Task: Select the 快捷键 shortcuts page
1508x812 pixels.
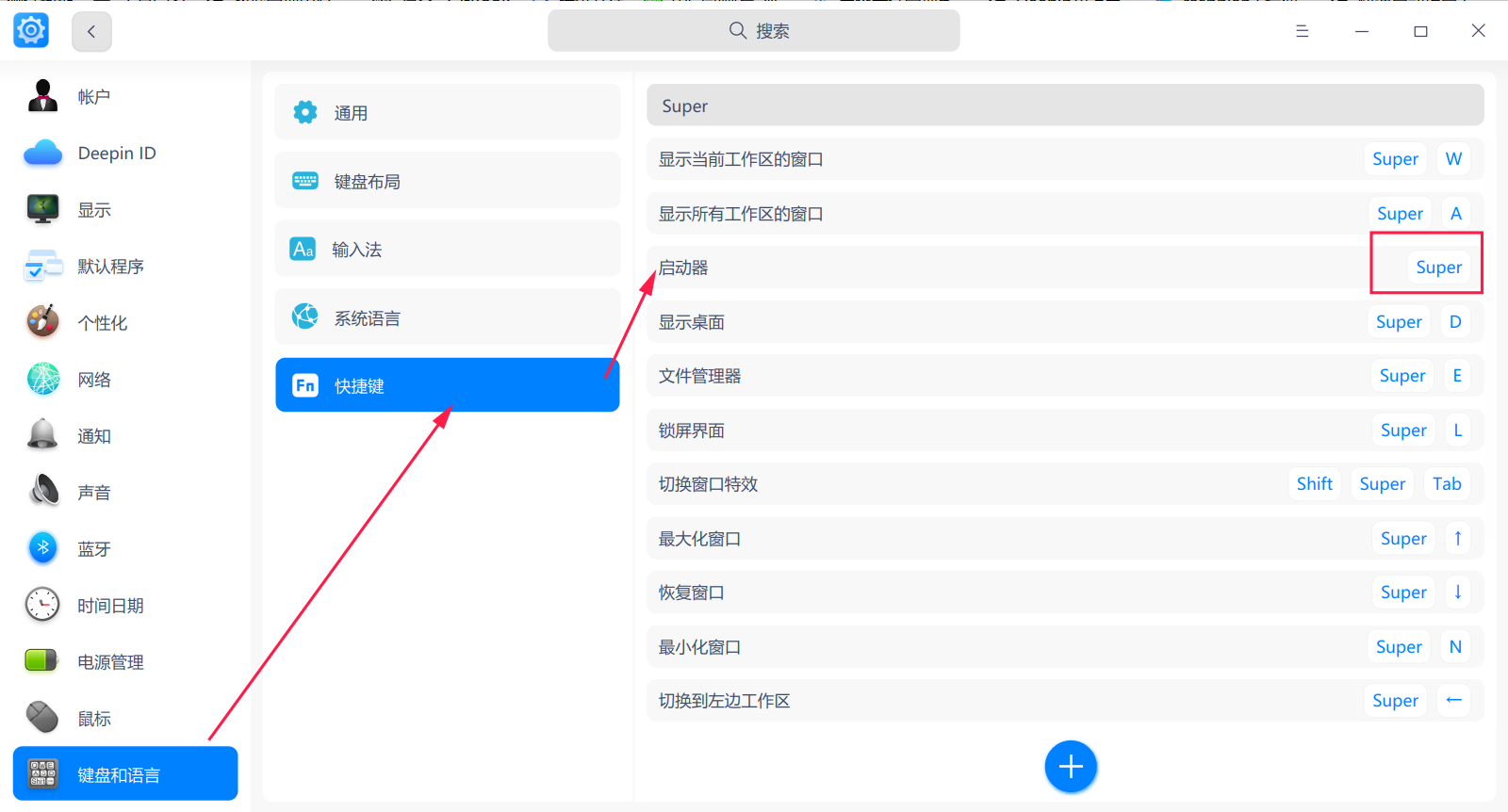Action: pyautogui.click(x=448, y=385)
